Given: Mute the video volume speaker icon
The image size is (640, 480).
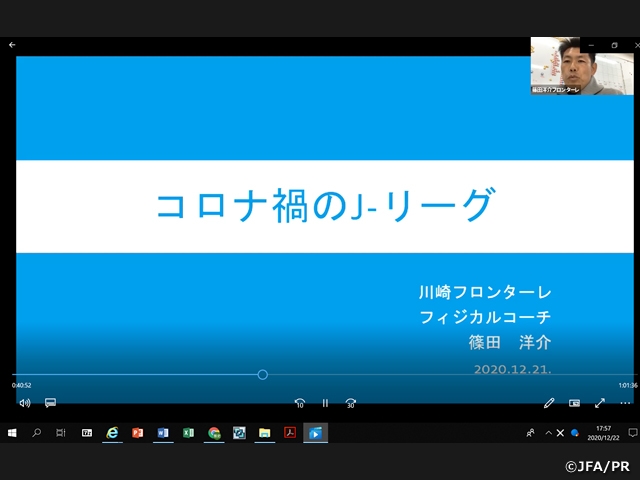Looking at the screenshot, I should click(x=25, y=403).
